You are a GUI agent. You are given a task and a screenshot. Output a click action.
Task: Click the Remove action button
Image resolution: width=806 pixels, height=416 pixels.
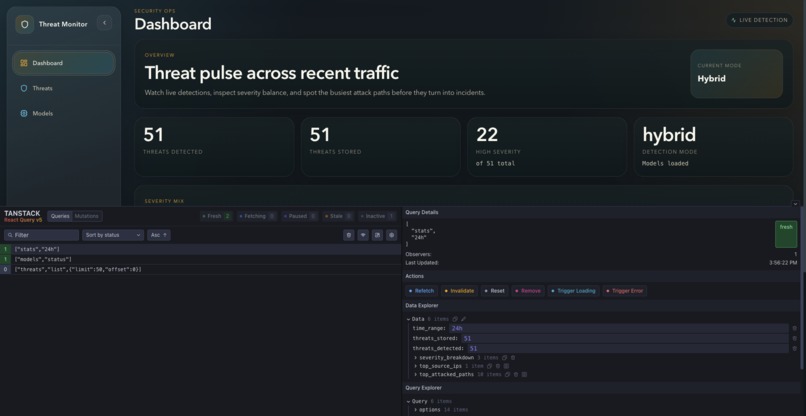pos(528,291)
